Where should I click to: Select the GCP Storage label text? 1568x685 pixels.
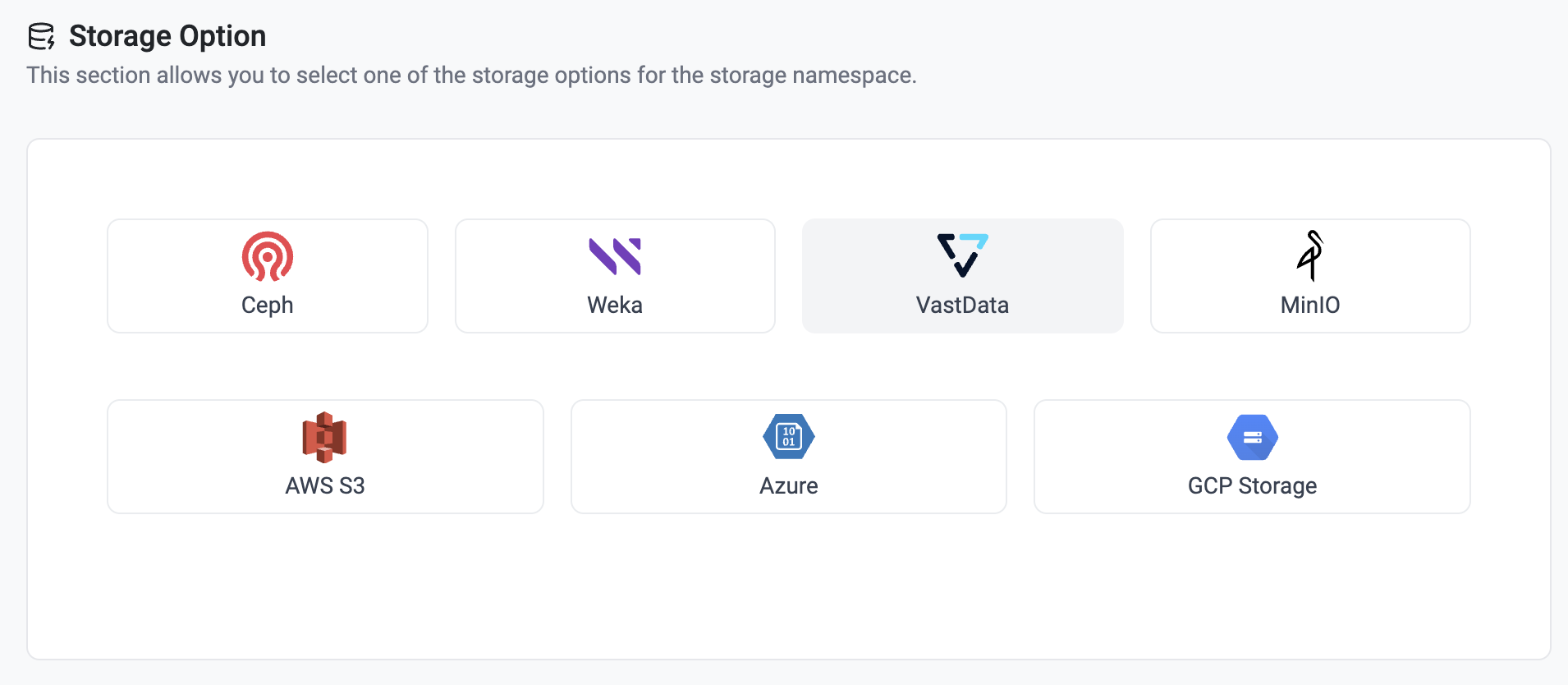(1253, 485)
